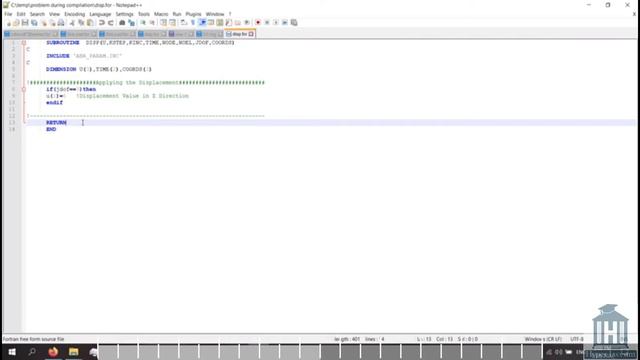Stop macro recording button
640x360 pixels.
(267, 23)
